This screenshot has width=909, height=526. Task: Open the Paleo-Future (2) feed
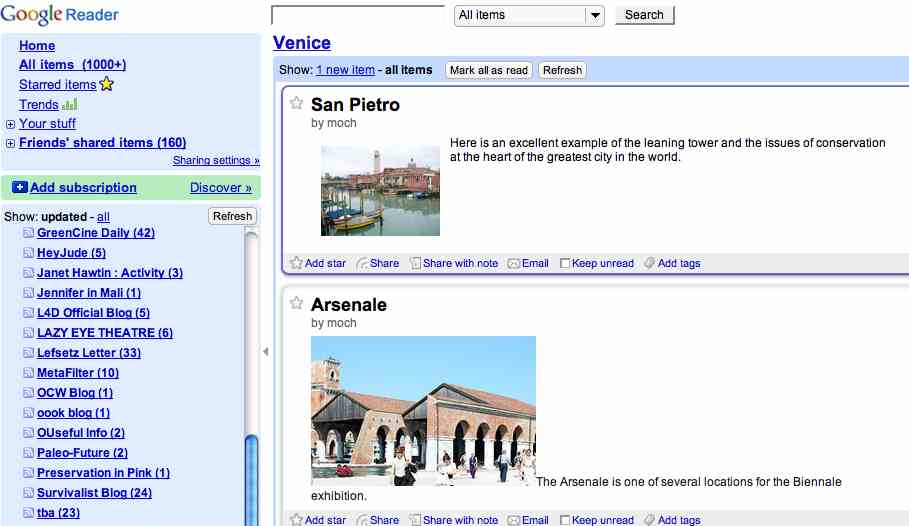point(82,453)
